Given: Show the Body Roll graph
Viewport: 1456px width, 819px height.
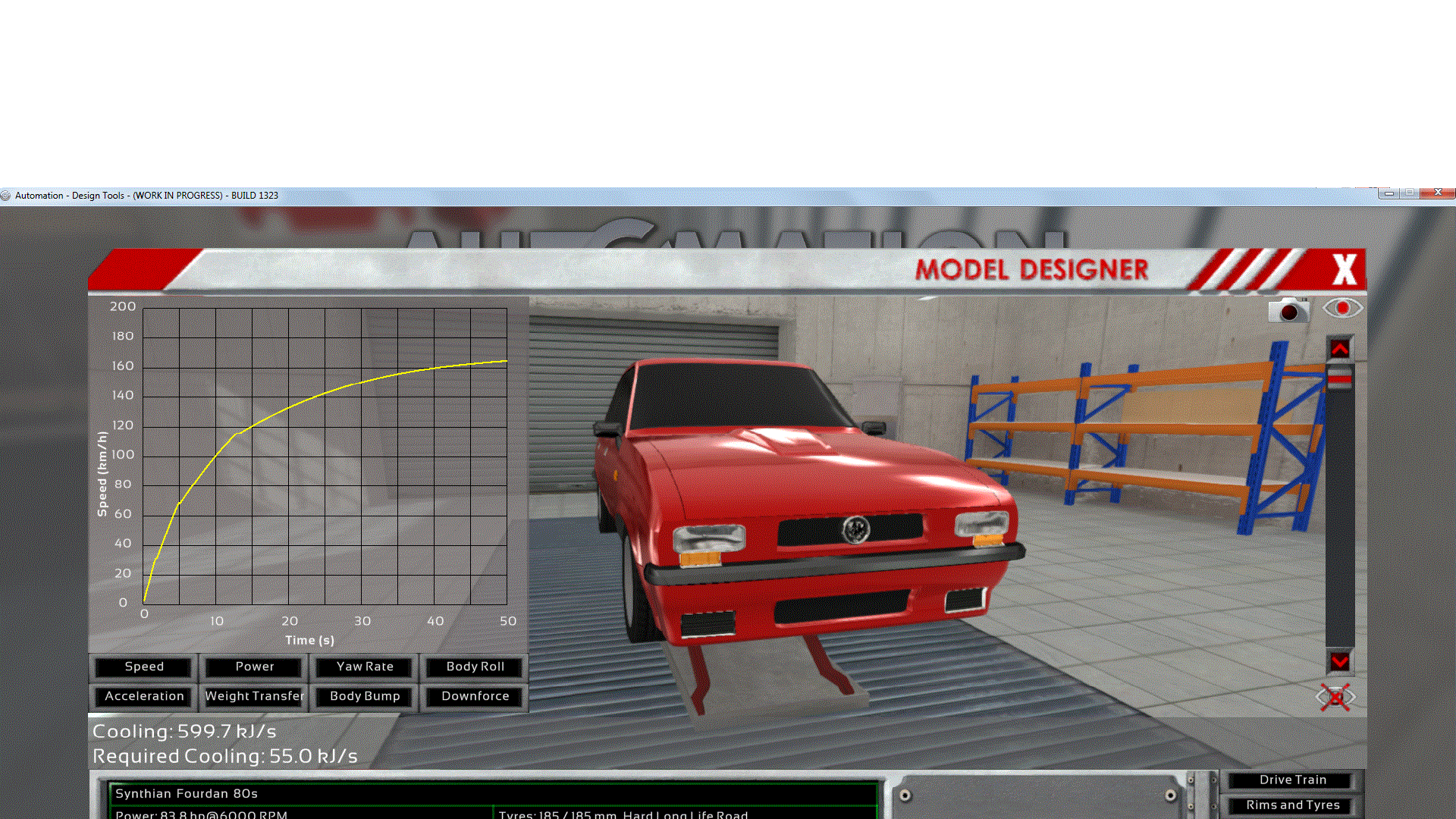Looking at the screenshot, I should [x=475, y=667].
